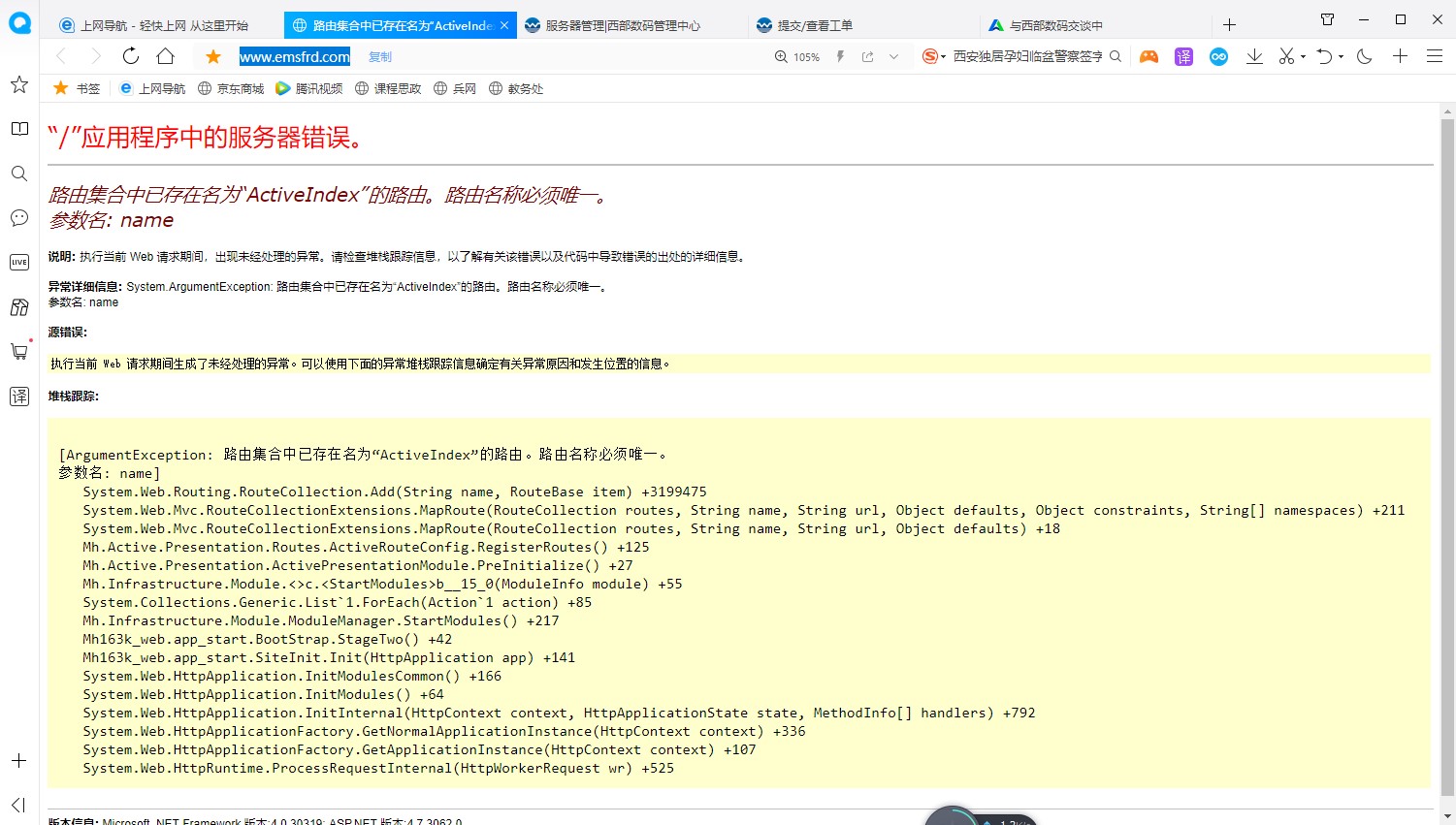The height and width of the screenshot is (825, 1456).
Task: Click the sidebar search magnifier icon
Action: click(19, 174)
